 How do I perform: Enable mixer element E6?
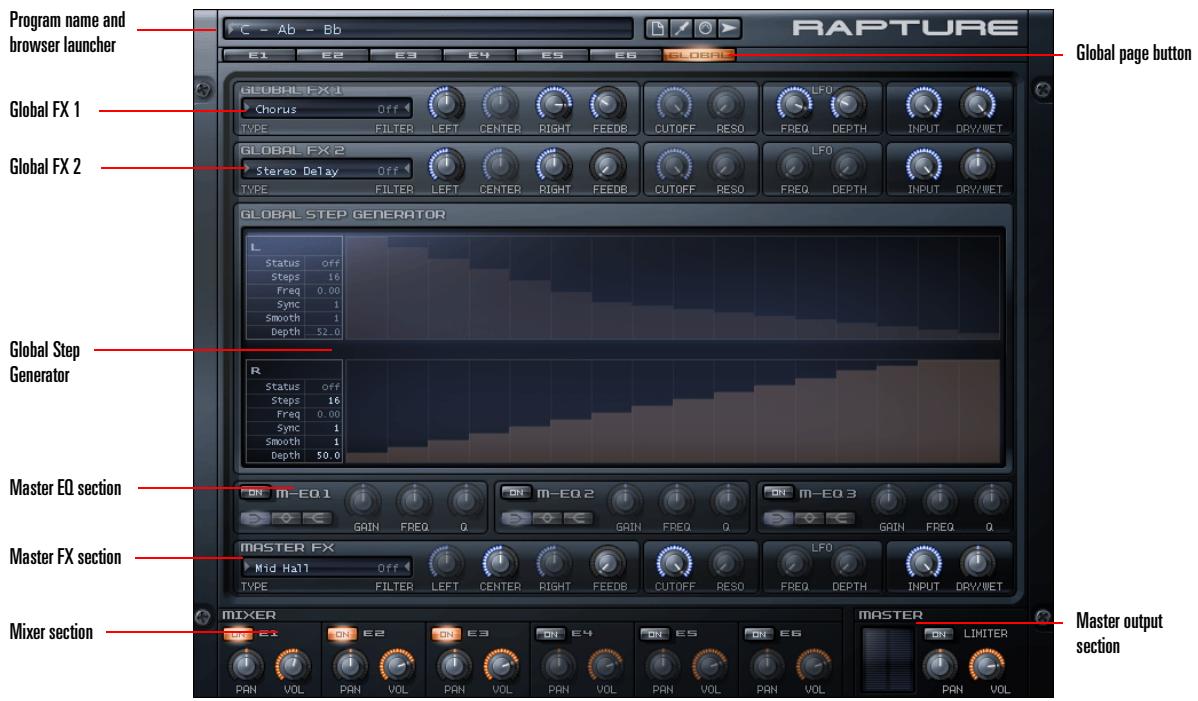pyautogui.click(x=759, y=634)
